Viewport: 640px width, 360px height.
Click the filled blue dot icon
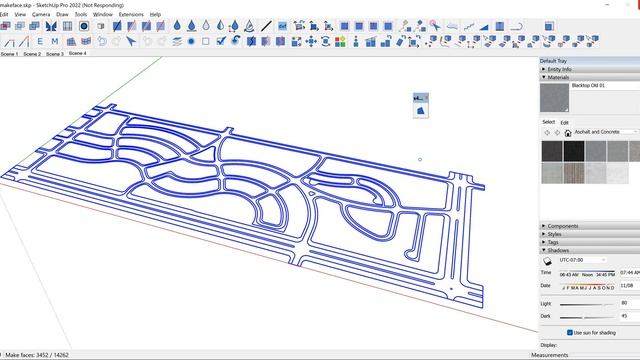tap(191, 41)
